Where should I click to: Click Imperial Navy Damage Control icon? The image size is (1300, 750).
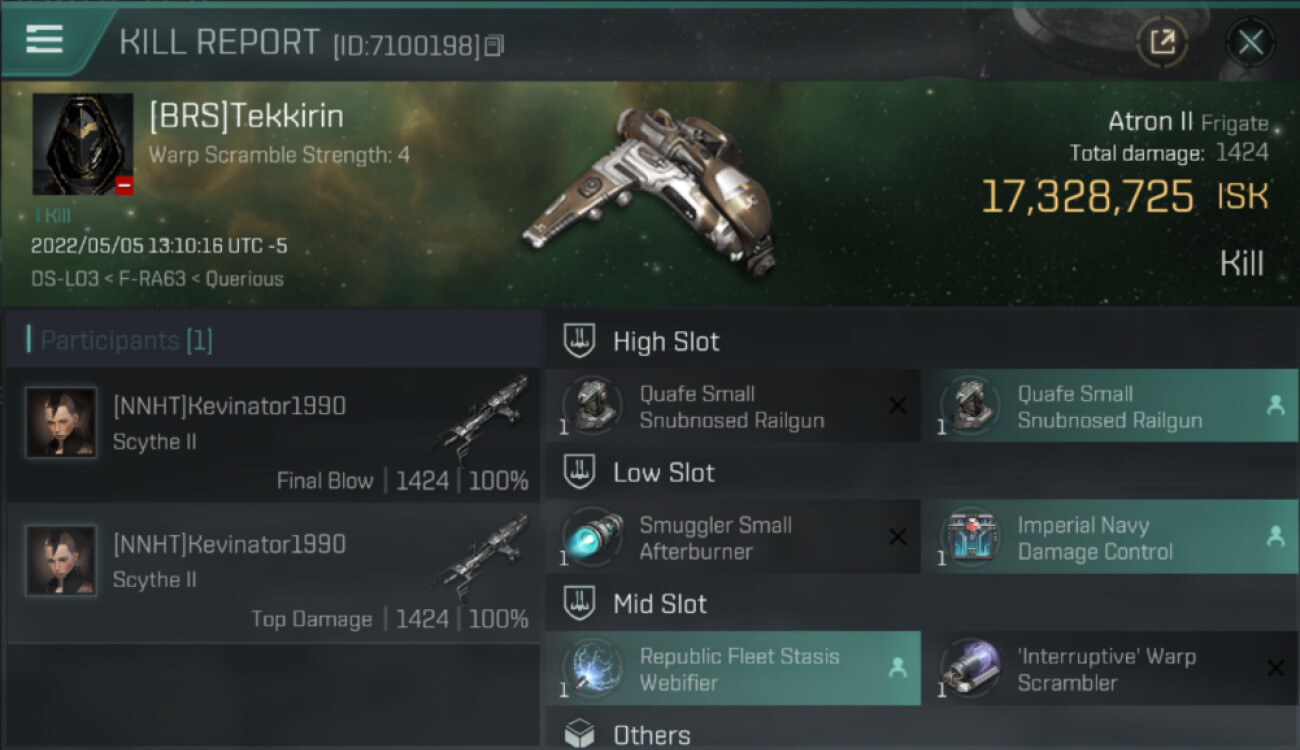coord(970,537)
